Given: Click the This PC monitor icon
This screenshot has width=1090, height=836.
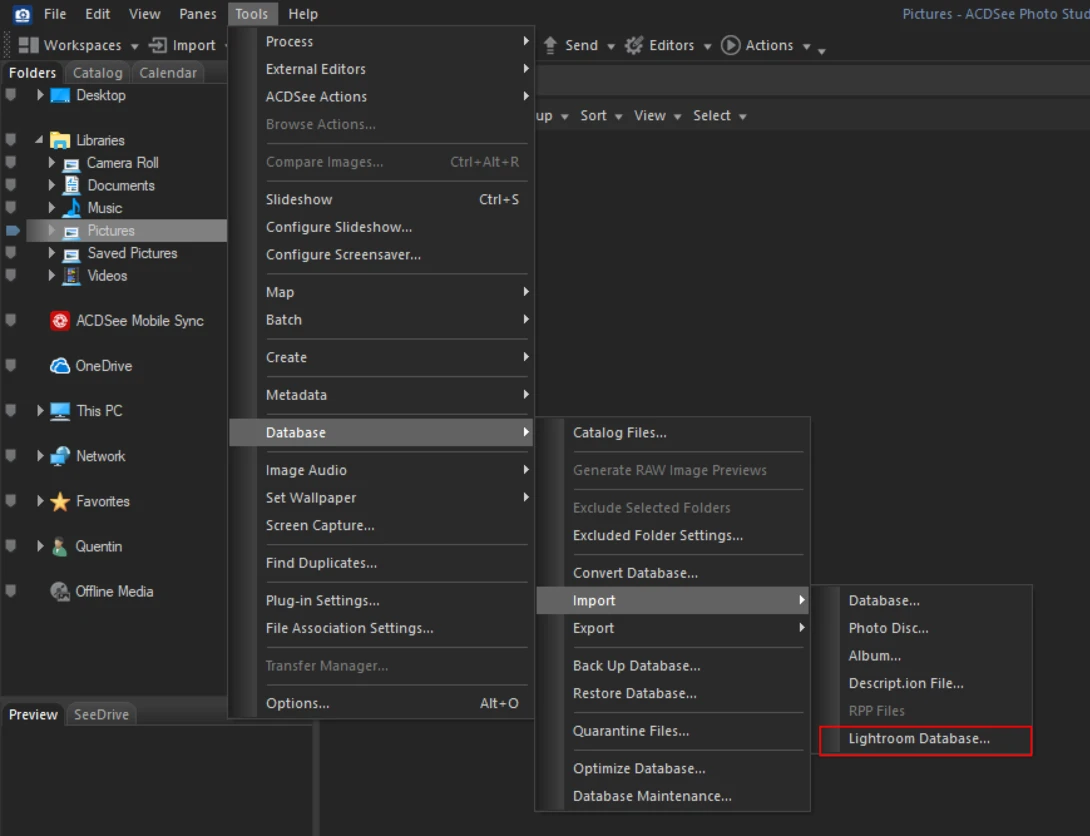Looking at the screenshot, I should tap(60, 411).
